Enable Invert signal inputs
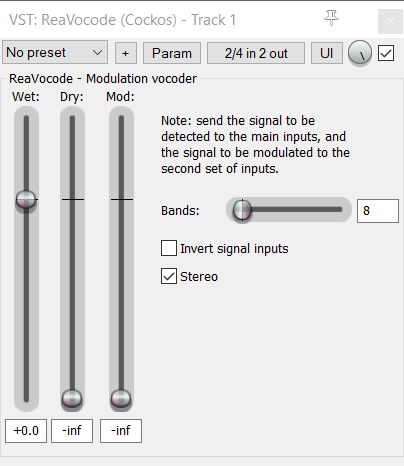This screenshot has height=466, width=404. click(x=169, y=248)
